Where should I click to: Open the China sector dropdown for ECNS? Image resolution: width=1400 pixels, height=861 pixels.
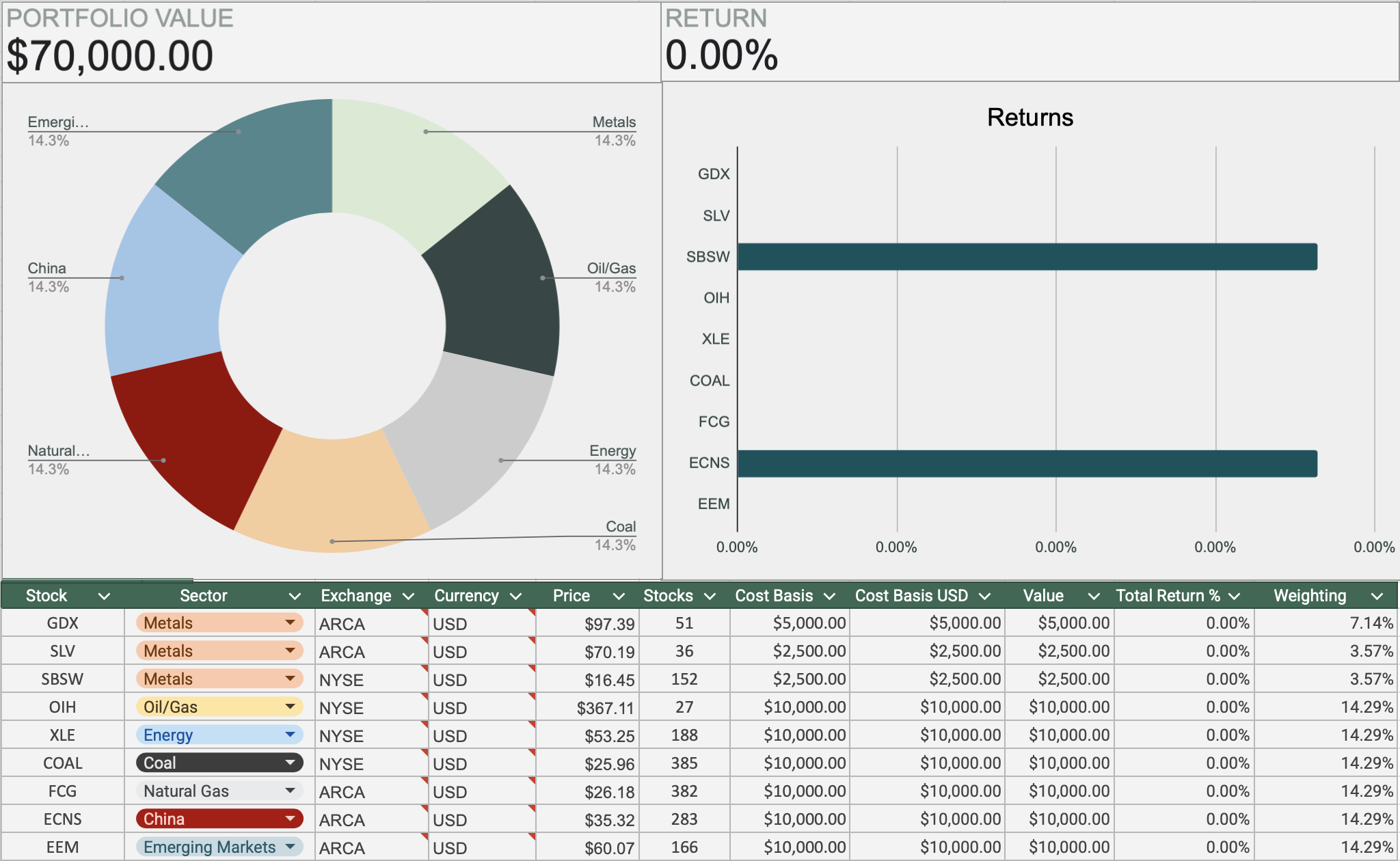(x=291, y=819)
